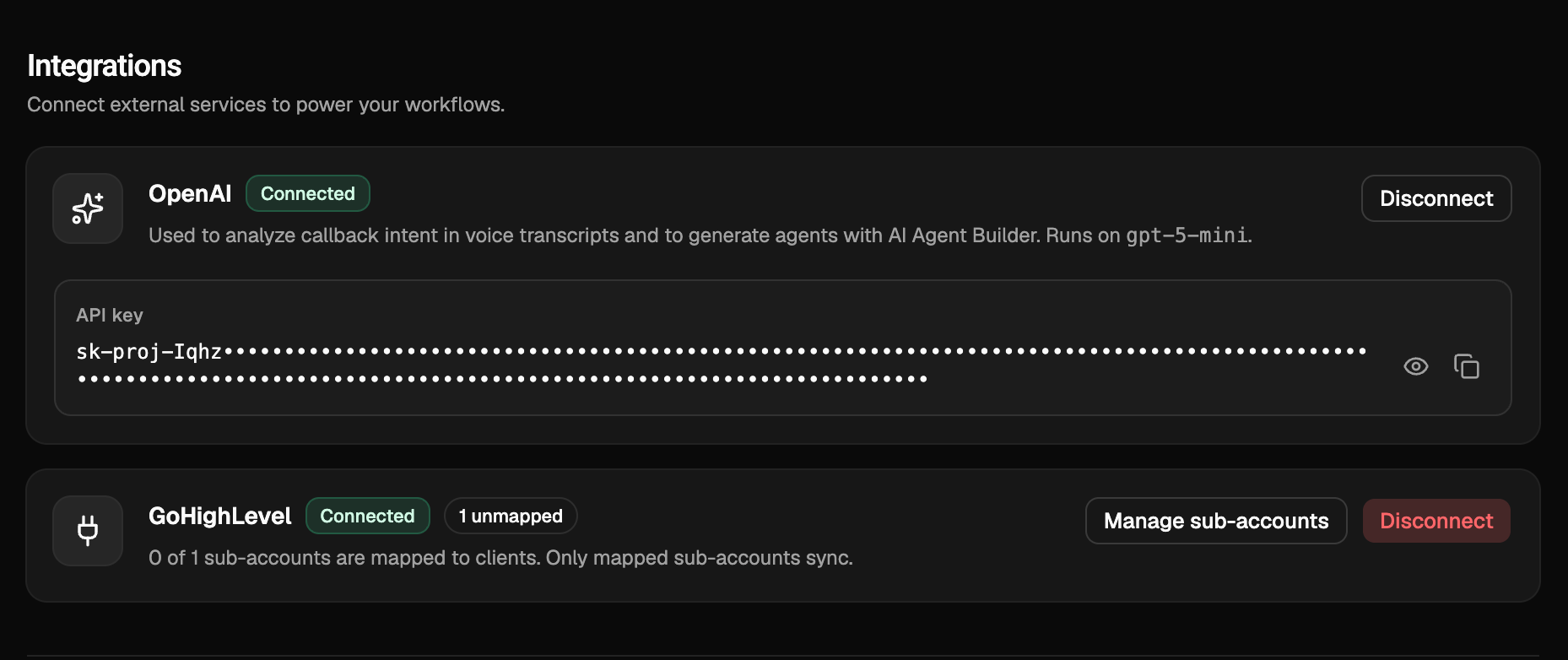Viewport: 1568px width, 660px height.
Task: Click the GoHighLevel Connected status badge
Action: click(x=368, y=516)
